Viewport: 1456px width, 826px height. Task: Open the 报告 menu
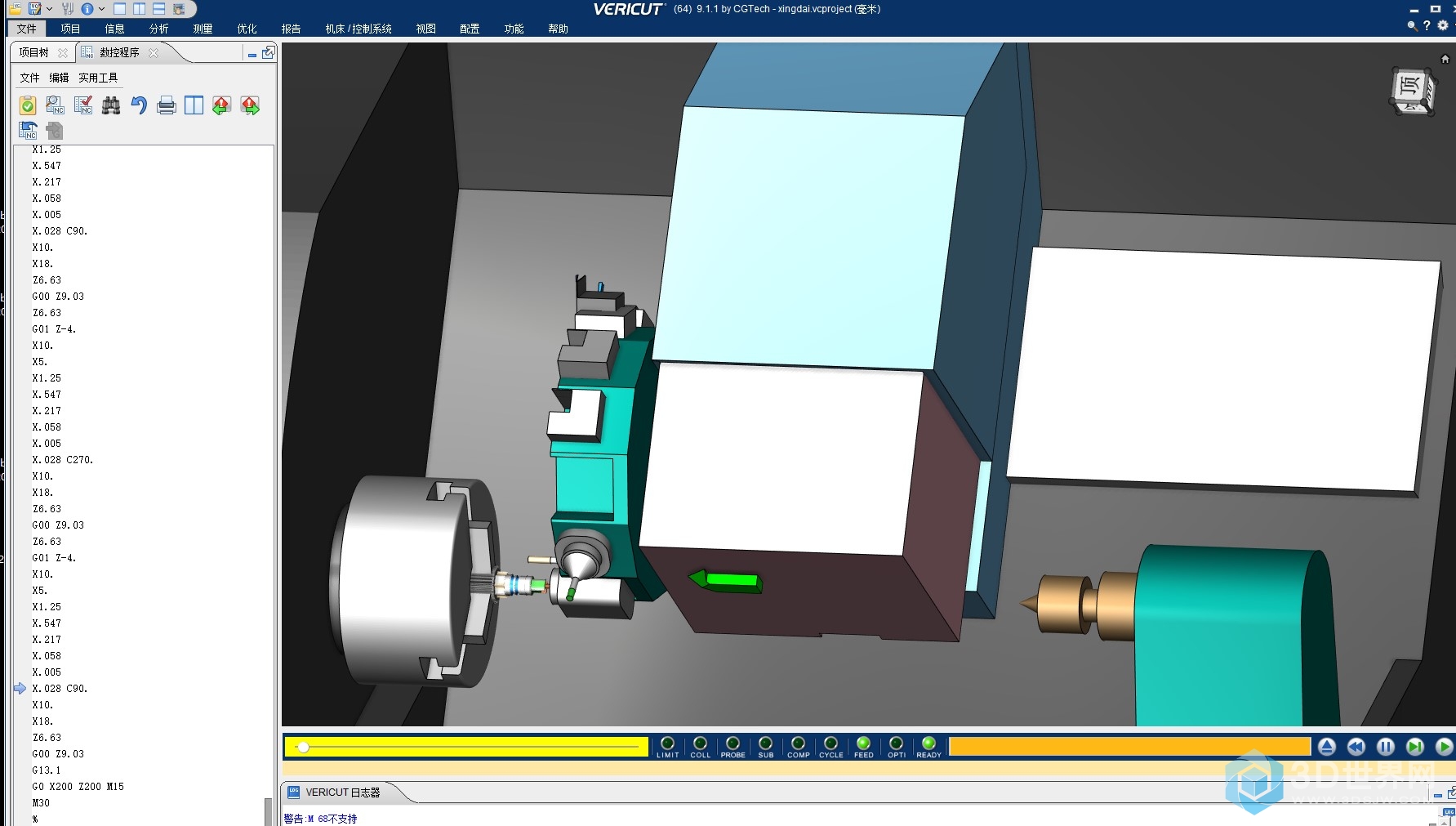[291, 29]
